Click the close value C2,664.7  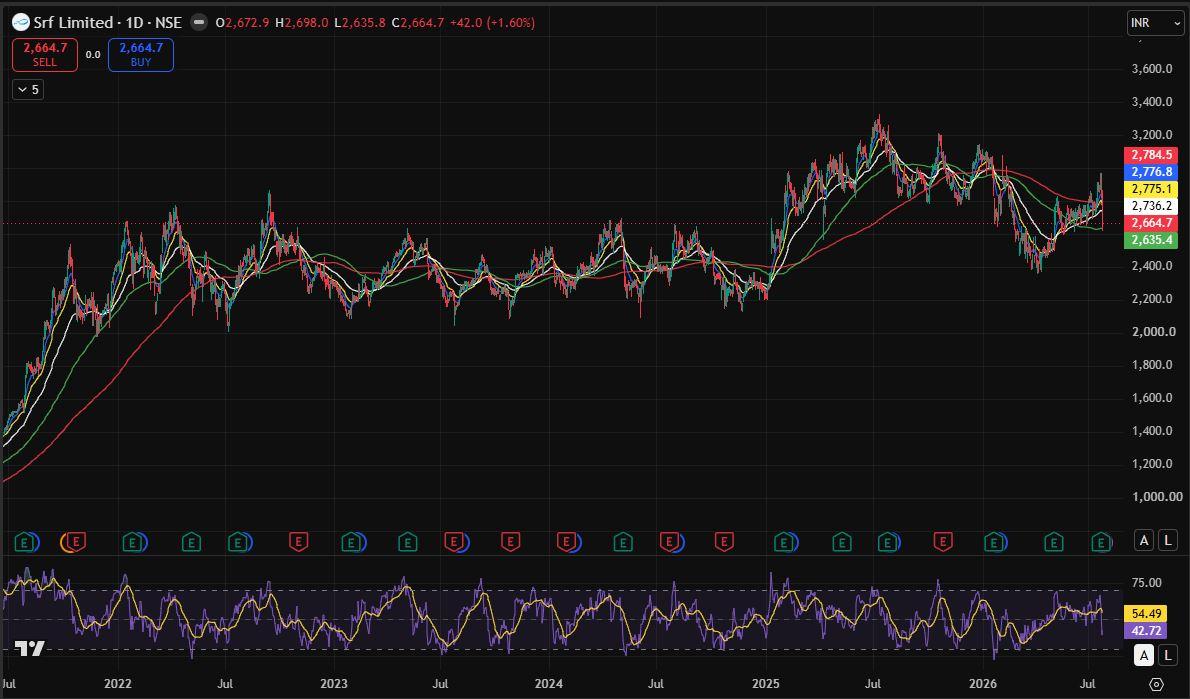point(417,23)
